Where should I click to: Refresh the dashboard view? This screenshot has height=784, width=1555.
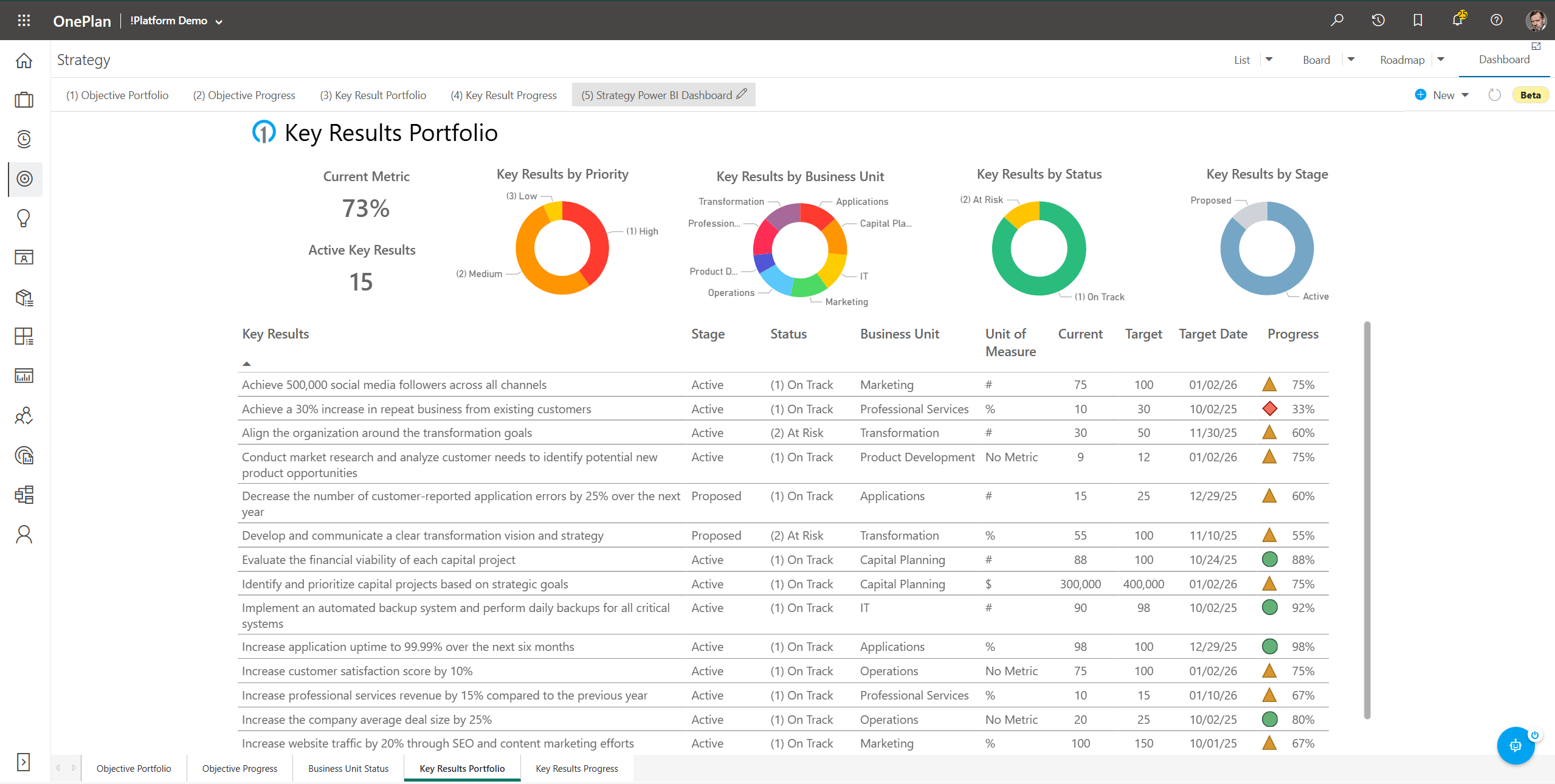click(1494, 95)
